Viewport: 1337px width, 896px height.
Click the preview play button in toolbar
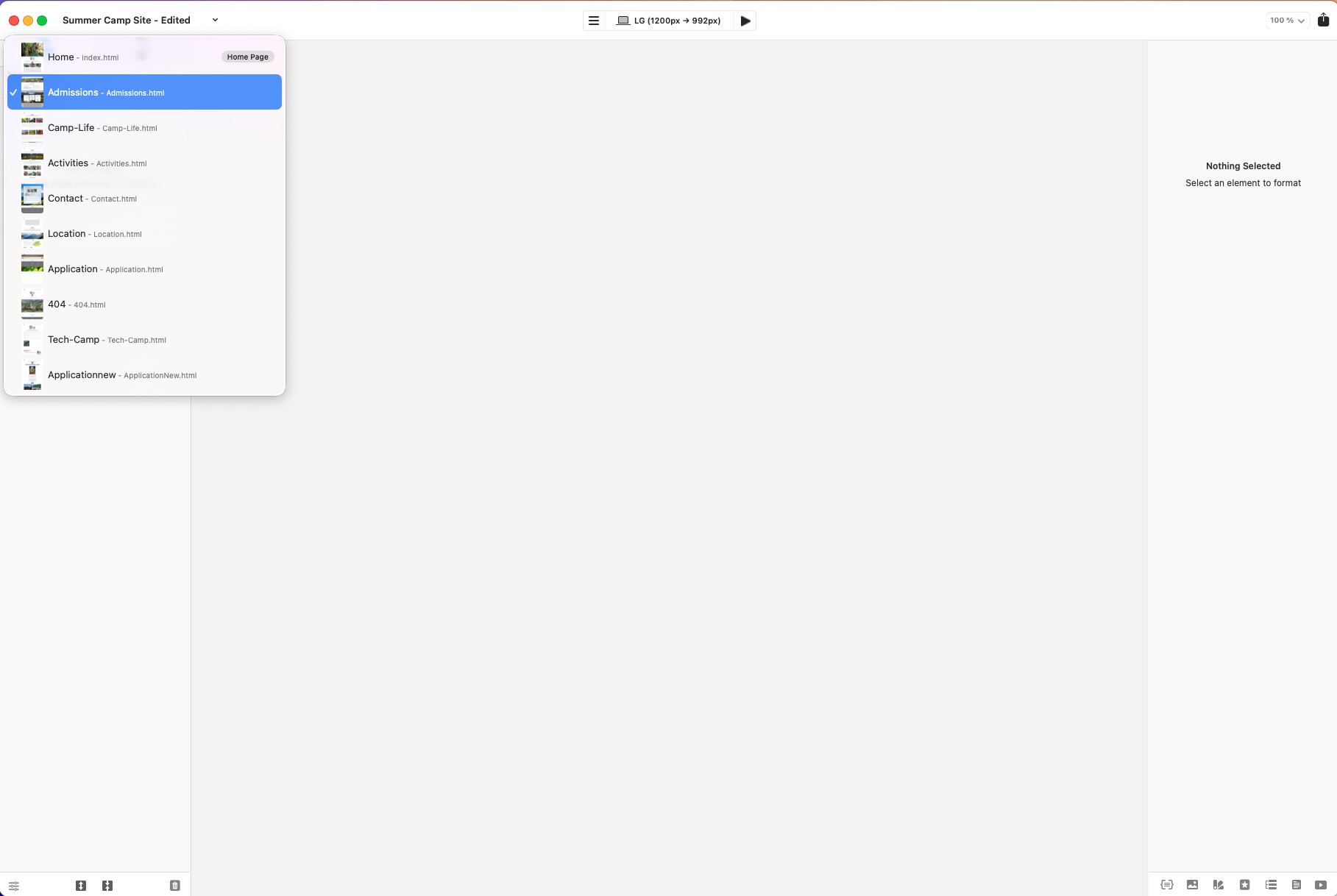(745, 21)
